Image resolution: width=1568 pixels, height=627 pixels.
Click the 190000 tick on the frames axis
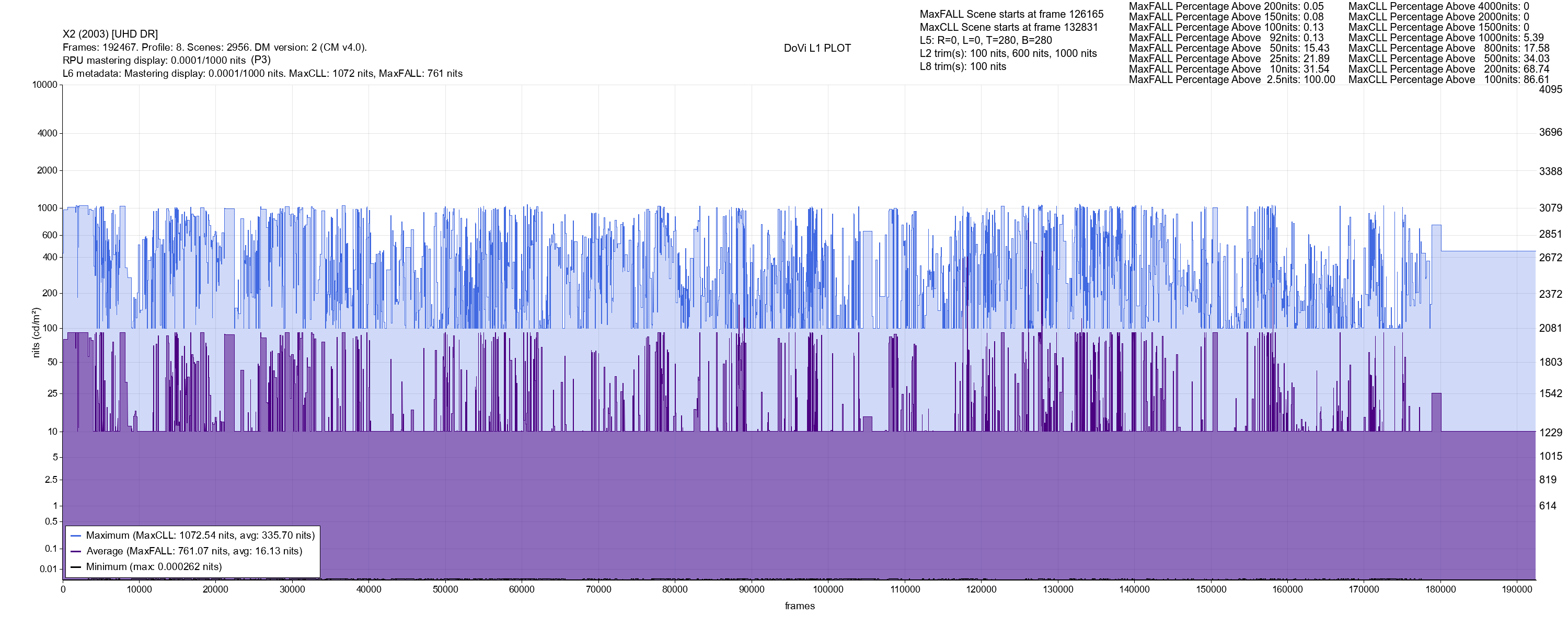coord(1517,589)
